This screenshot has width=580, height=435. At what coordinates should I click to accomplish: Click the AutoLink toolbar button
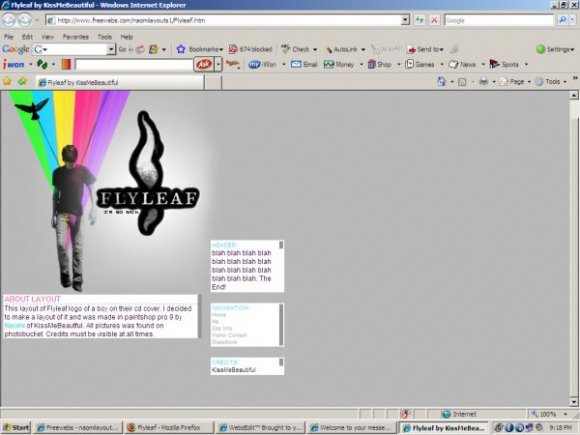point(341,49)
